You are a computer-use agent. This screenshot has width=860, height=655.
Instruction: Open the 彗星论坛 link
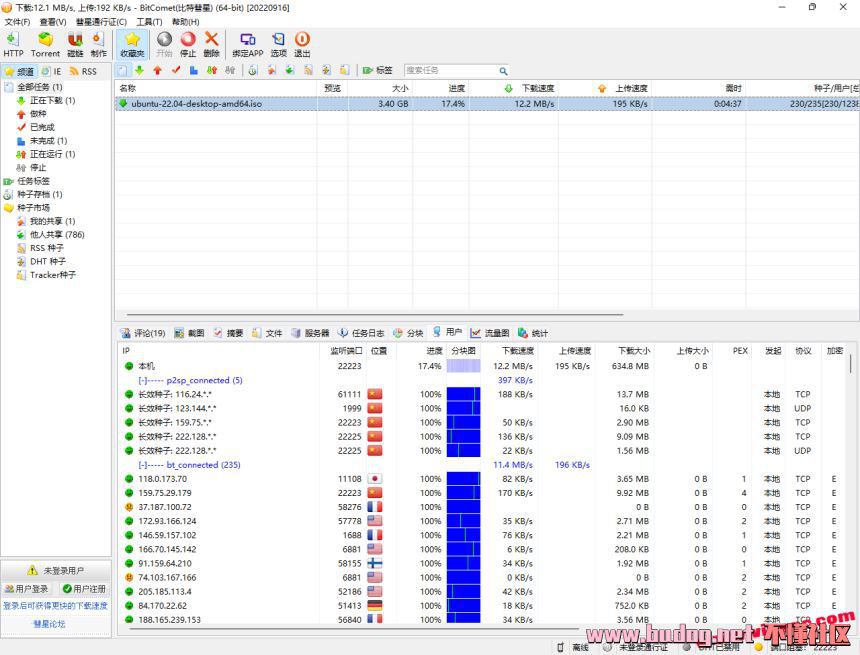pyautogui.click(x=49, y=624)
